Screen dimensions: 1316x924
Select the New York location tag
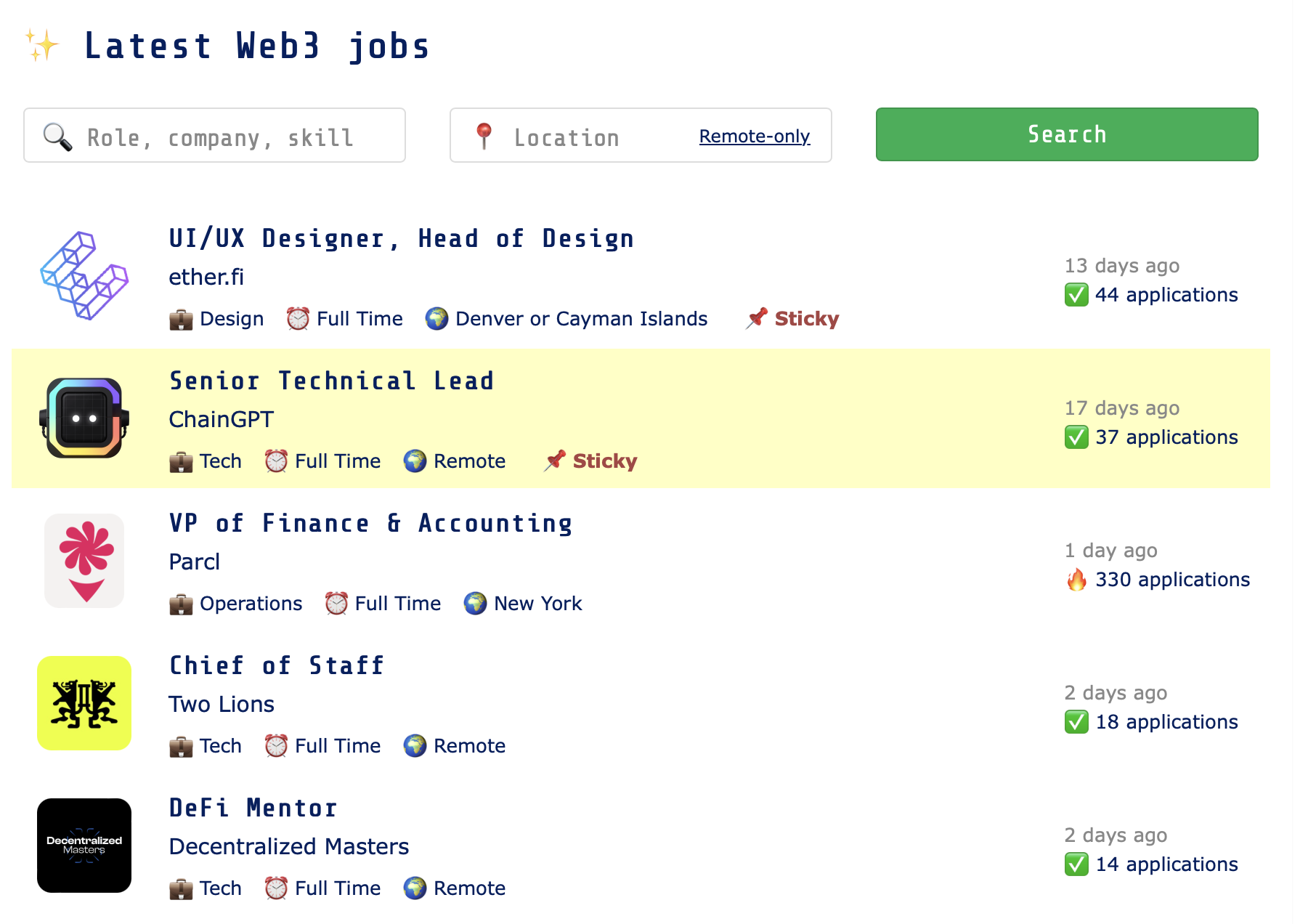[538, 604]
